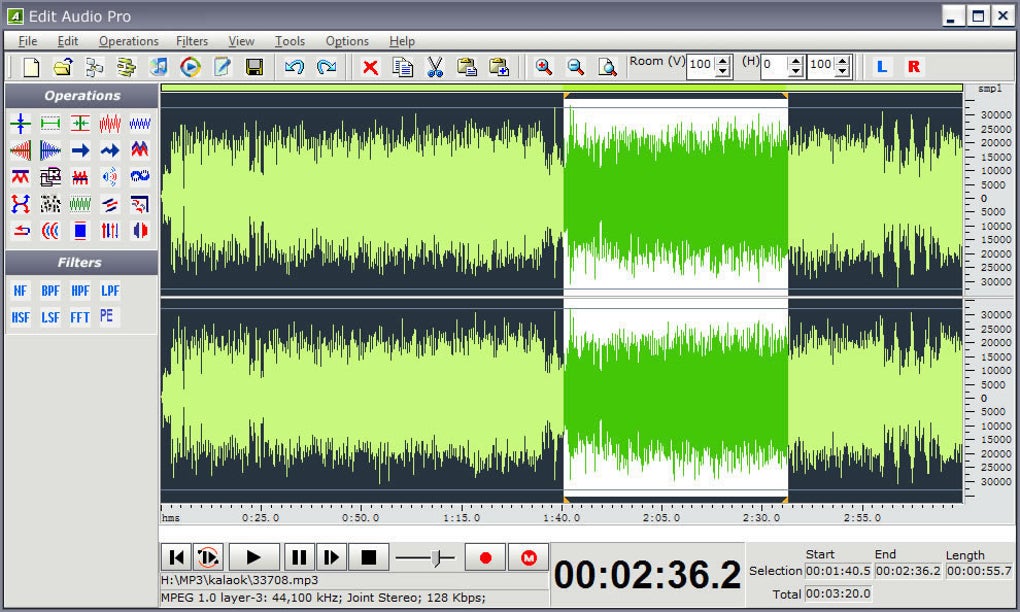
Task: Click the selection Start time field
Action: coord(839,570)
